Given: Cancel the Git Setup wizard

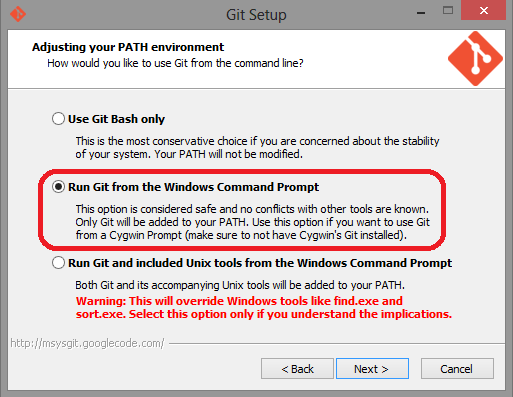Looking at the screenshot, I should [457, 369].
